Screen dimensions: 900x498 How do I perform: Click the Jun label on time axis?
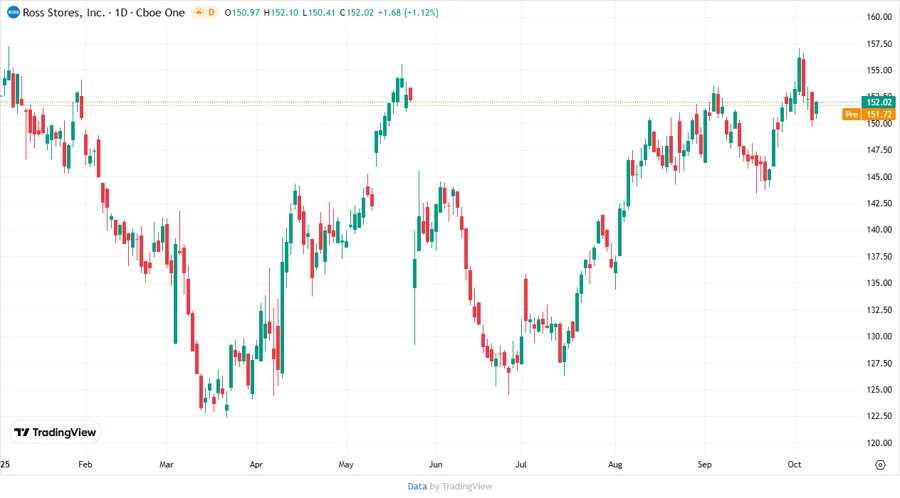point(435,465)
